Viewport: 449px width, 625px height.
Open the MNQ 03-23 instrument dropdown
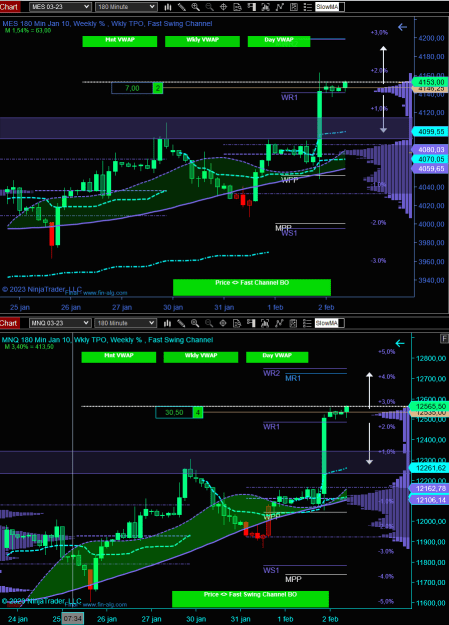tap(60, 323)
